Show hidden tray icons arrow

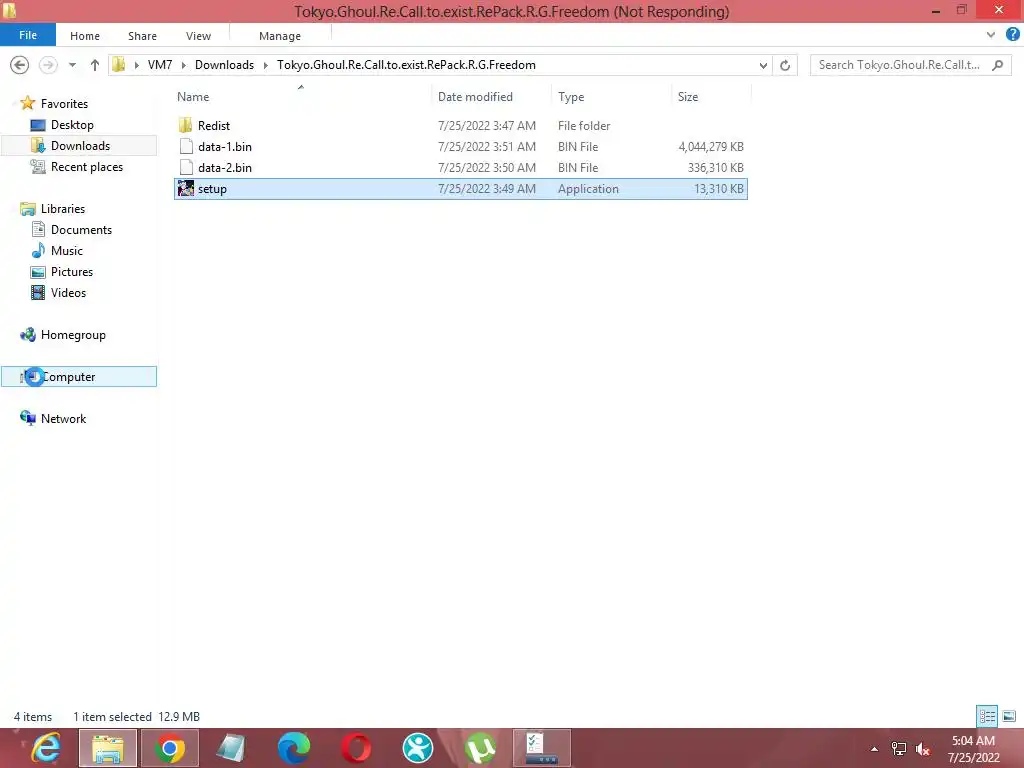[874, 749]
